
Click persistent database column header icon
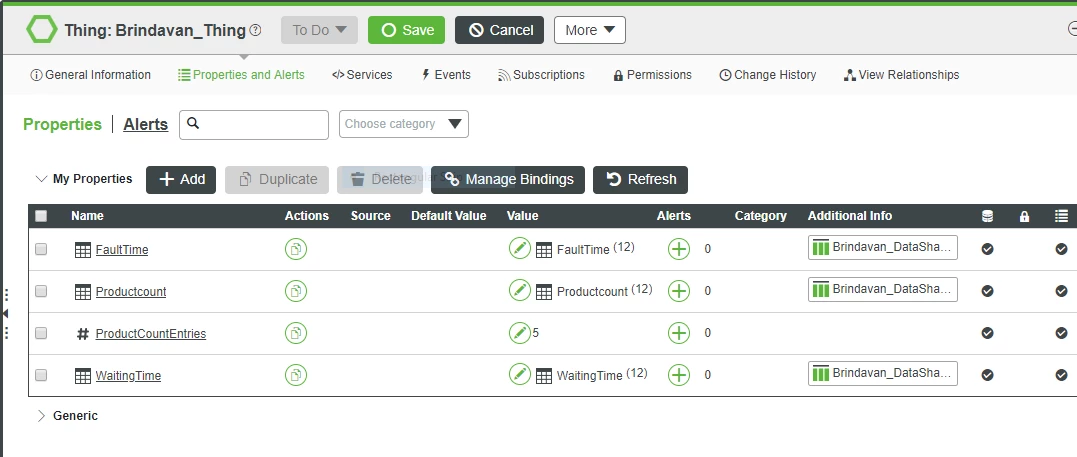tap(987, 216)
